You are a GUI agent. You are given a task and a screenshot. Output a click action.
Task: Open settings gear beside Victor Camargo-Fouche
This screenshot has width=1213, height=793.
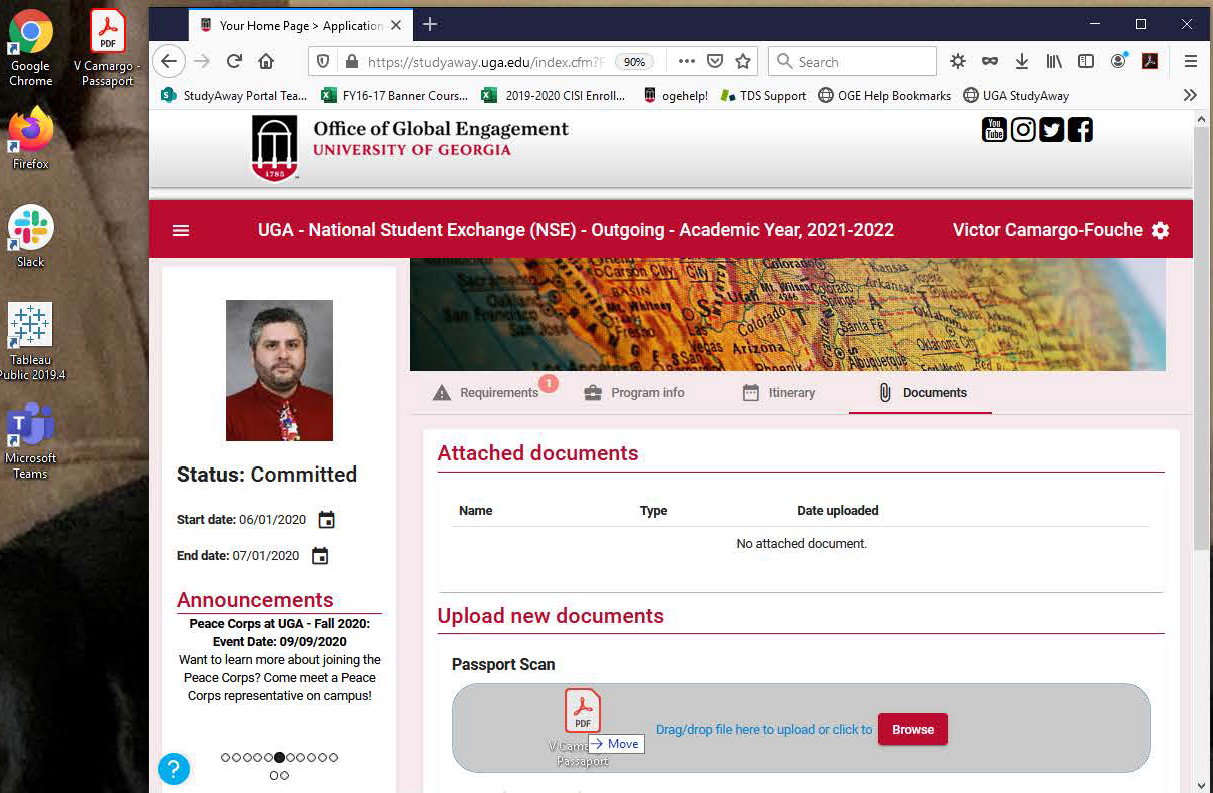pyautogui.click(x=1160, y=230)
